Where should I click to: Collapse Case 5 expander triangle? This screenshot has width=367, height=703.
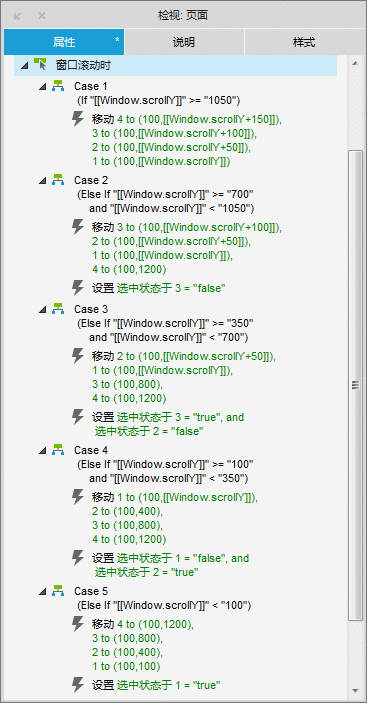point(43,591)
